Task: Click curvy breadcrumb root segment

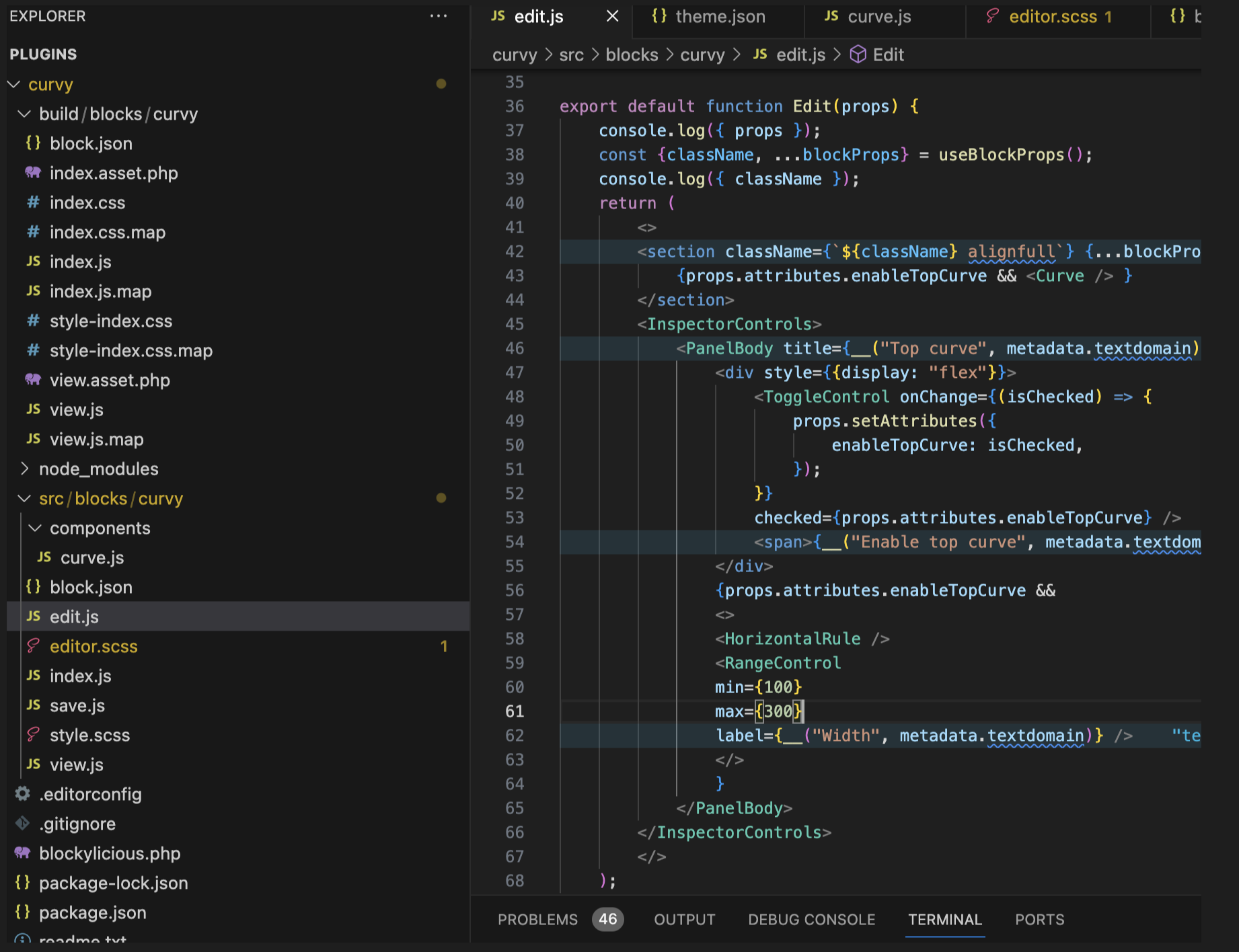Action: pos(515,54)
